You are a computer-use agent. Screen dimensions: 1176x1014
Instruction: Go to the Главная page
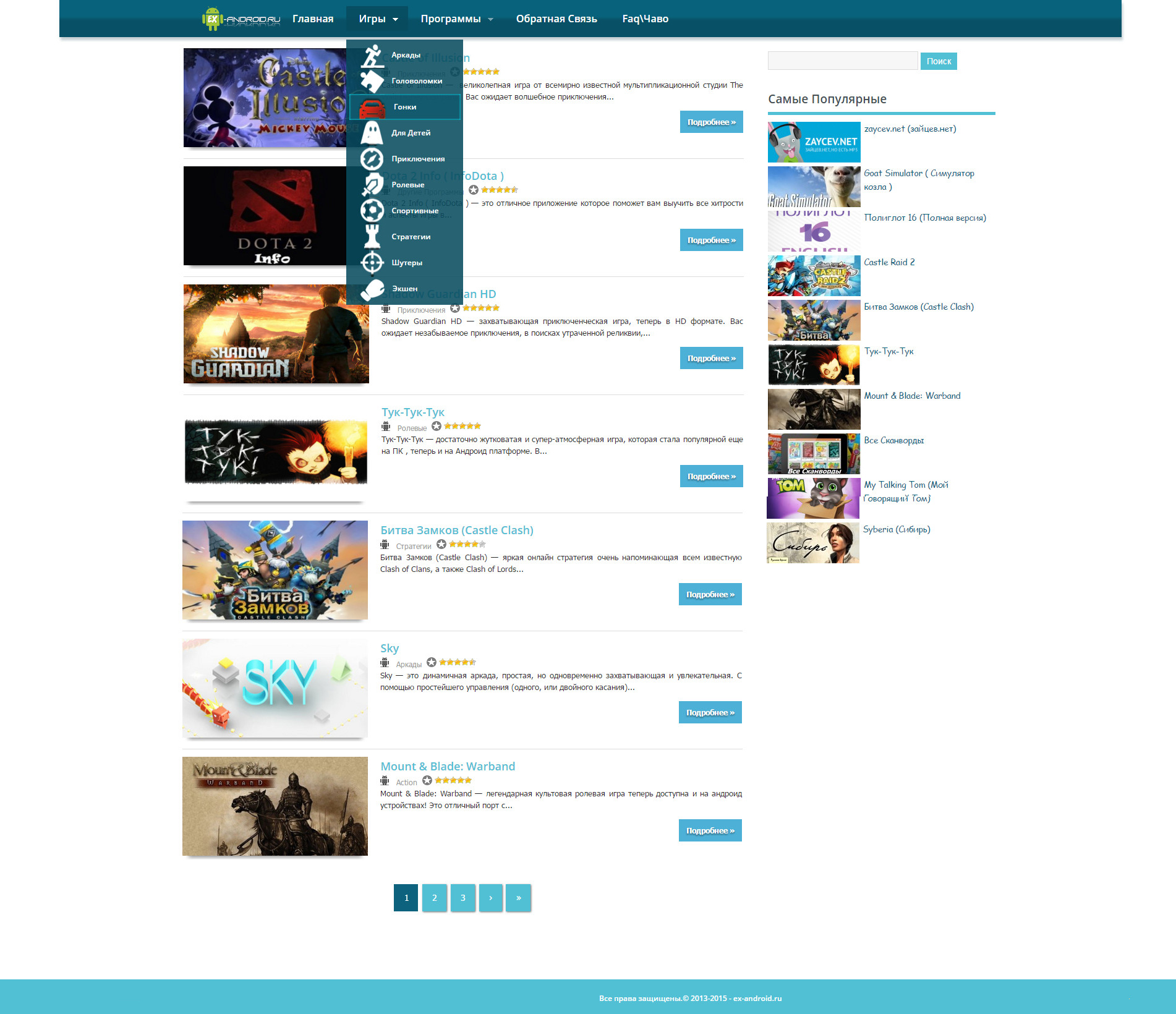[x=313, y=19]
